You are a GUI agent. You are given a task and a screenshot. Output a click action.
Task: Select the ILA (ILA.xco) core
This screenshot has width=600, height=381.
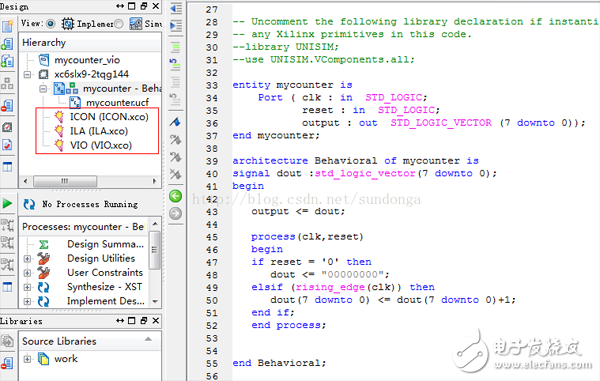99,131
